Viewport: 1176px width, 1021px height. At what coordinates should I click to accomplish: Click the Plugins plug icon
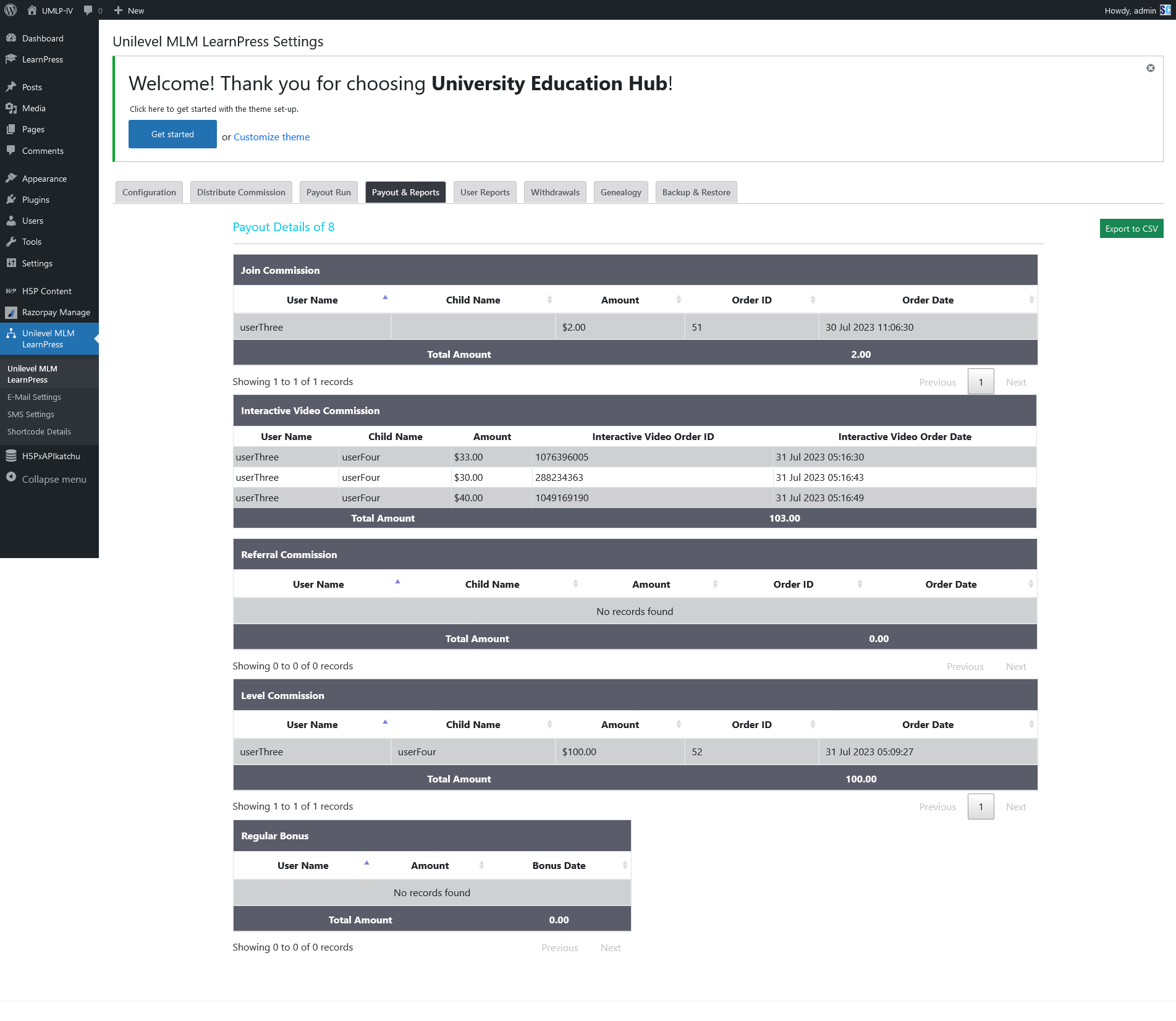tap(12, 199)
